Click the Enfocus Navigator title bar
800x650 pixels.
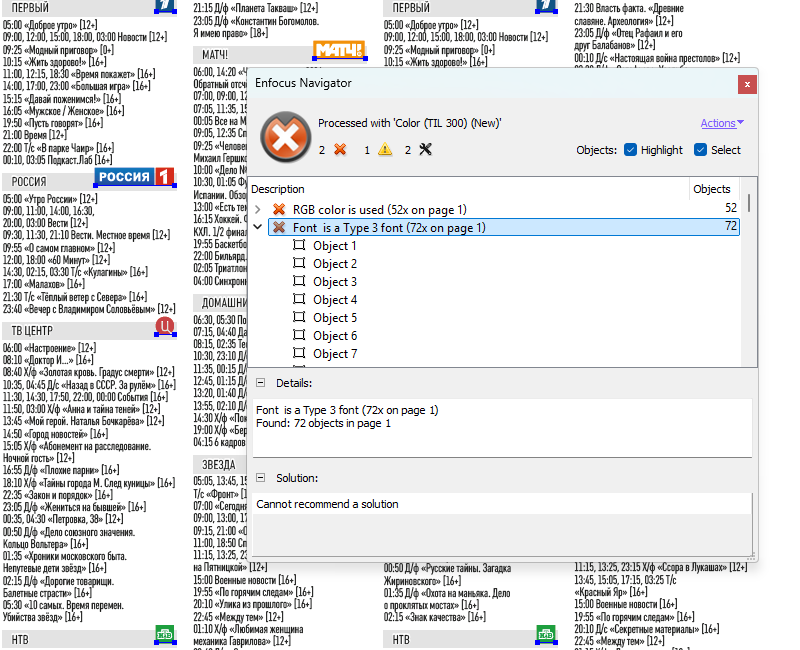pos(493,83)
